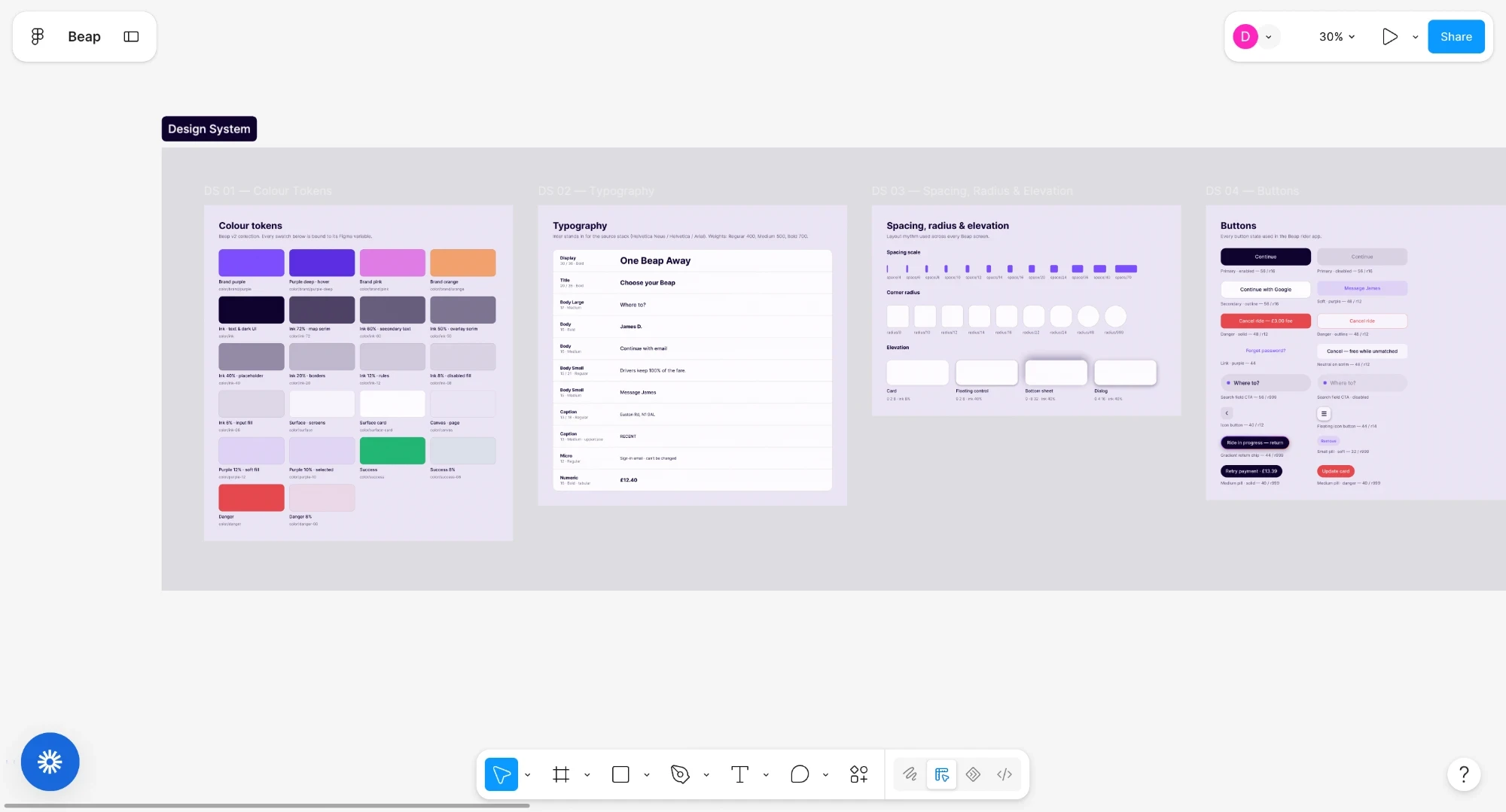Switch to Design mode
1506x812 pixels.
(941, 774)
